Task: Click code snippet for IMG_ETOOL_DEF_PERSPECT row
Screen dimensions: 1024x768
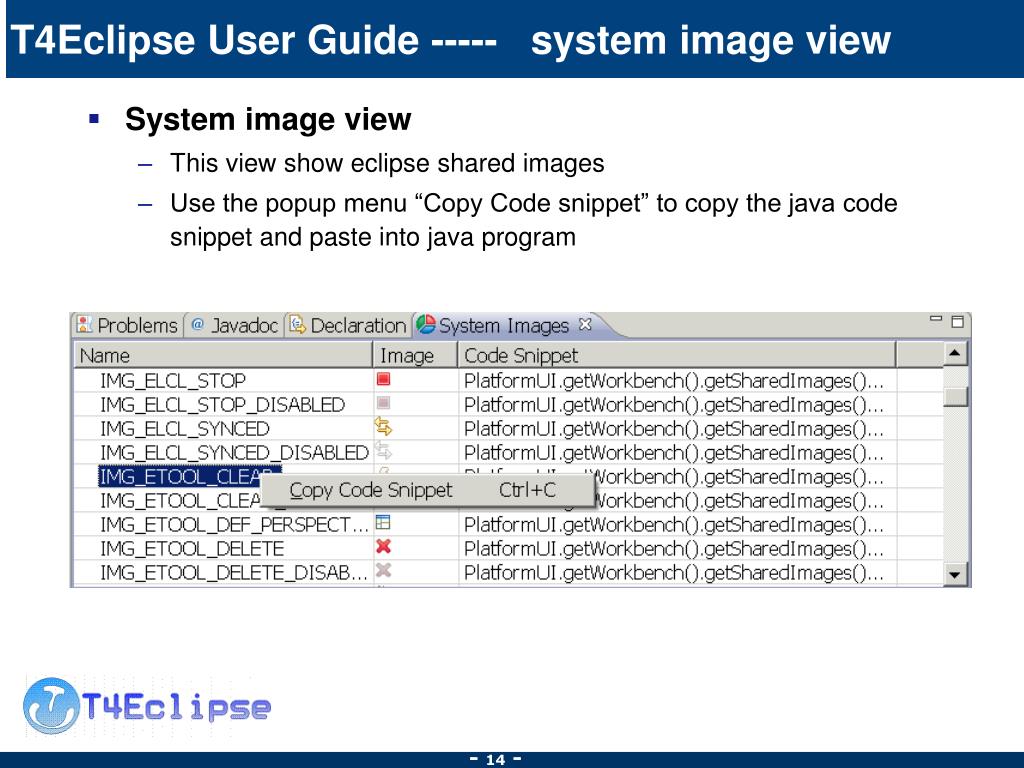Action: click(x=673, y=524)
